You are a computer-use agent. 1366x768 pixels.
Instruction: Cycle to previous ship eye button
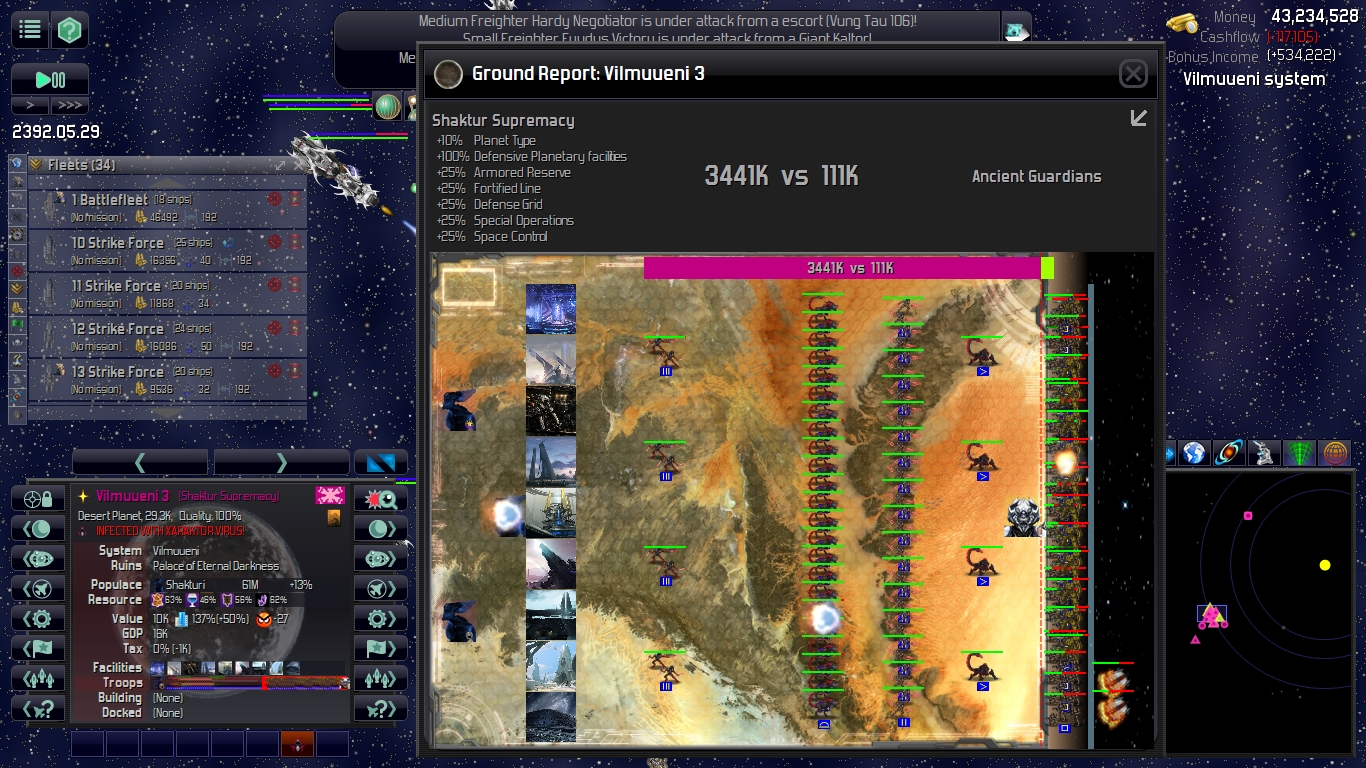(x=38, y=559)
